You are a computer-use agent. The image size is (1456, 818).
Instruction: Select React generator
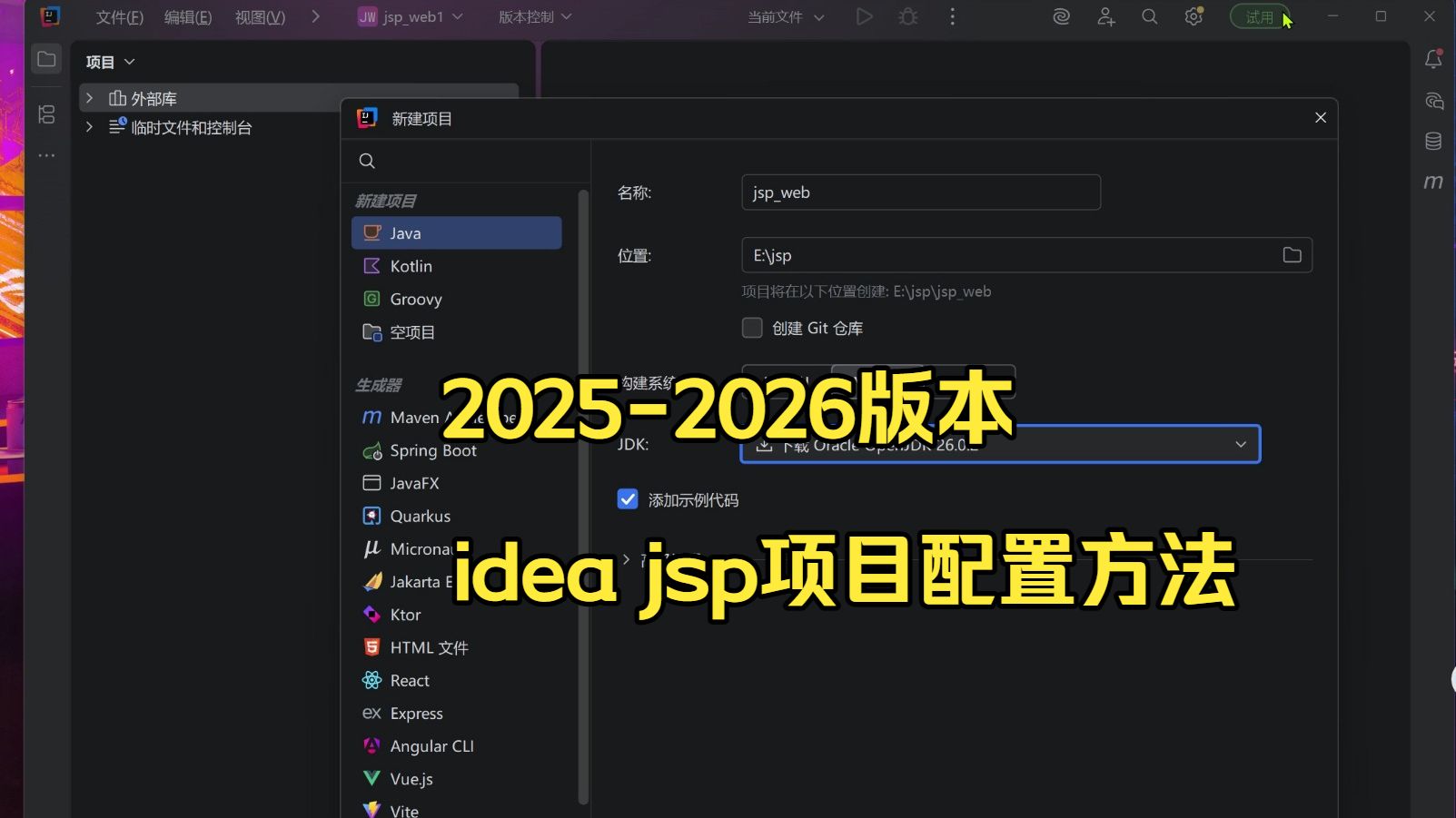456,680
